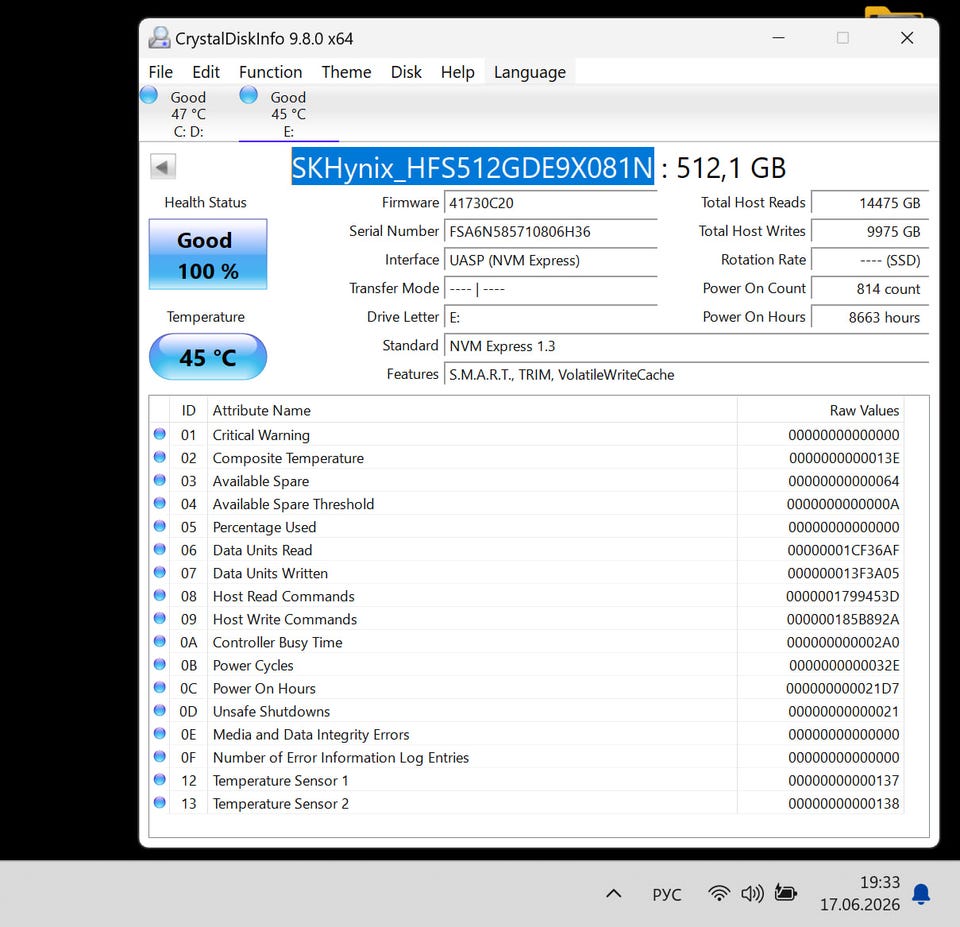Click the Standard field NVM Express 1.3
The height and width of the screenshot is (927, 960).
(686, 346)
